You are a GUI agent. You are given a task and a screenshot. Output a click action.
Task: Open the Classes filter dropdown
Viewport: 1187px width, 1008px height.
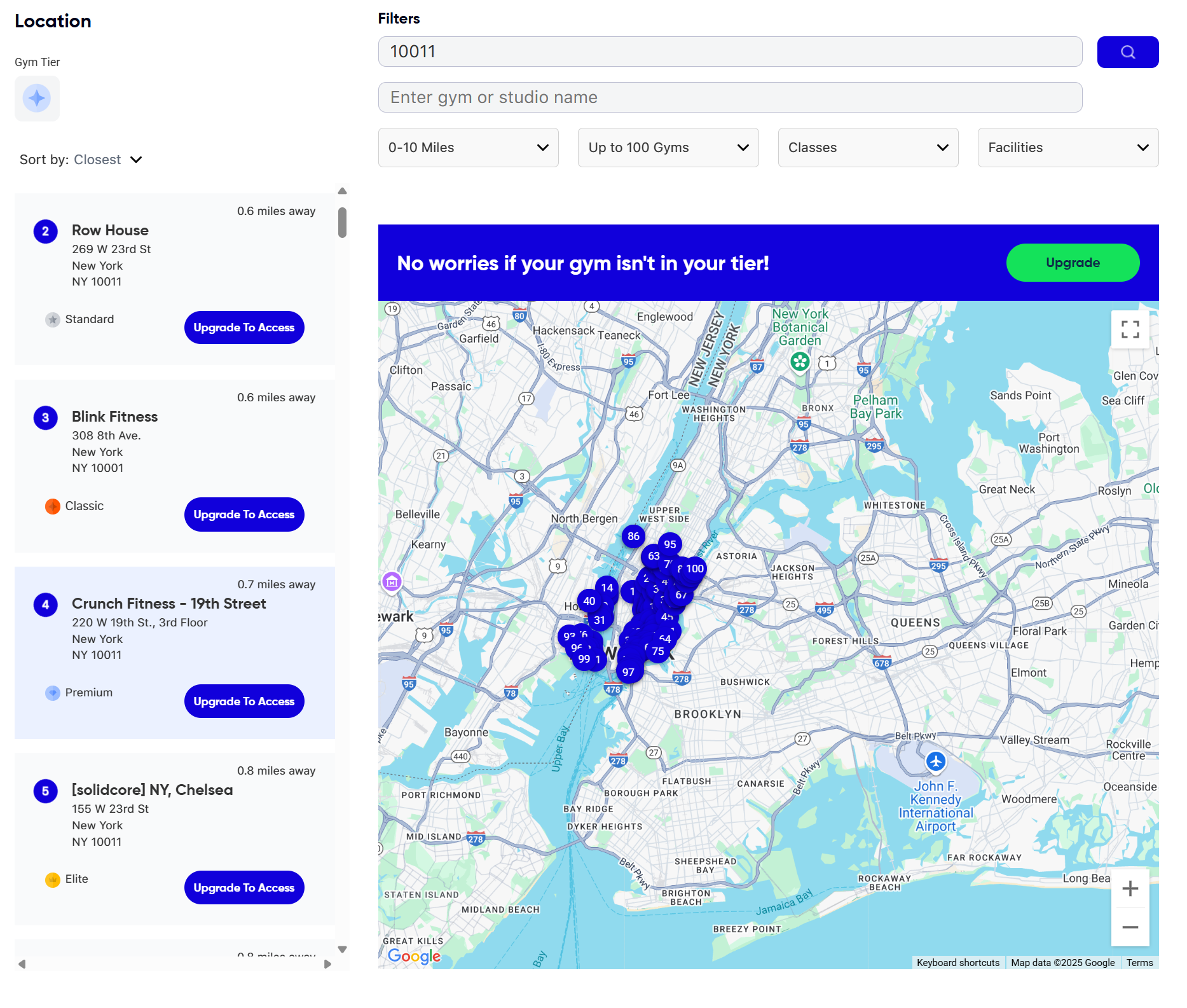click(868, 148)
